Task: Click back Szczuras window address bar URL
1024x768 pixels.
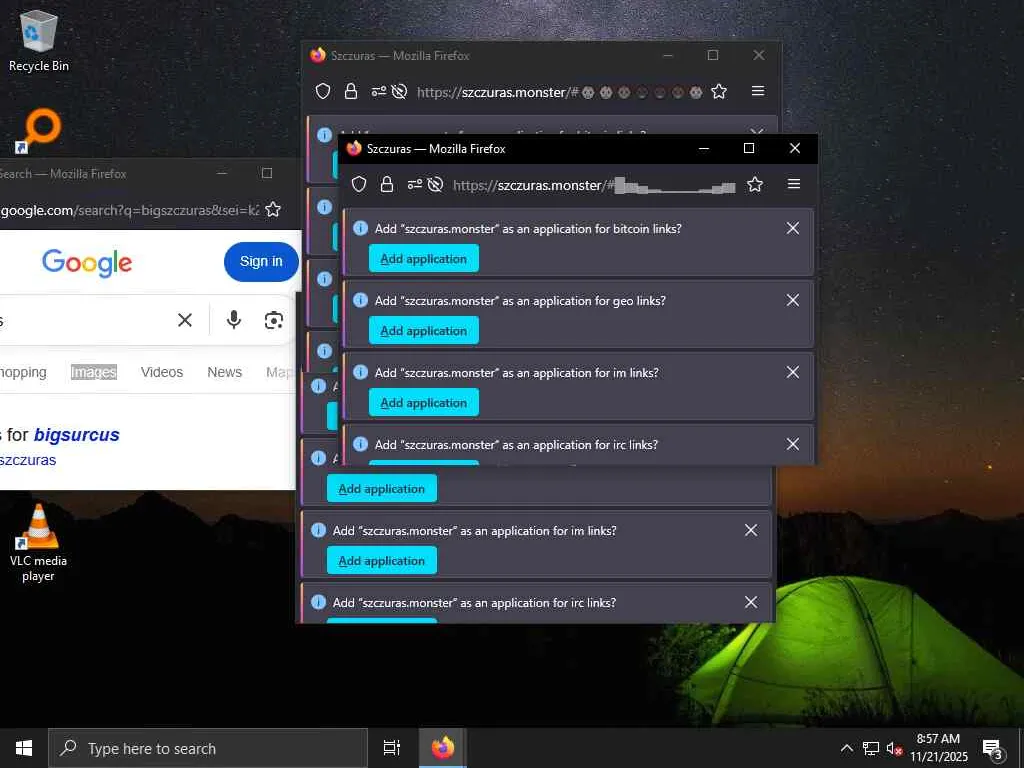Action: pos(560,92)
